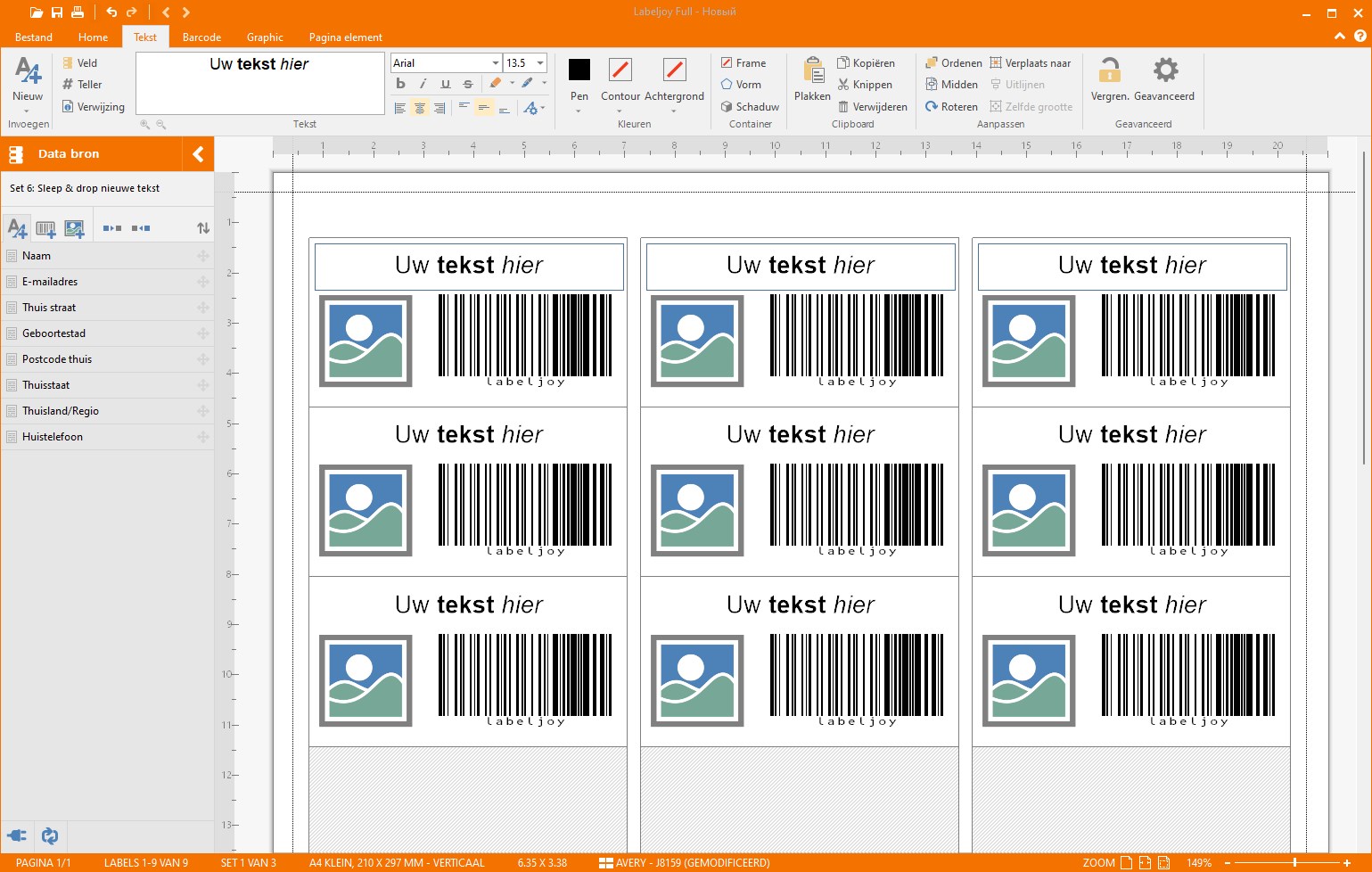The width and height of the screenshot is (1372, 872).
Task: Open the help question mark icon
Action: [x=1360, y=37]
